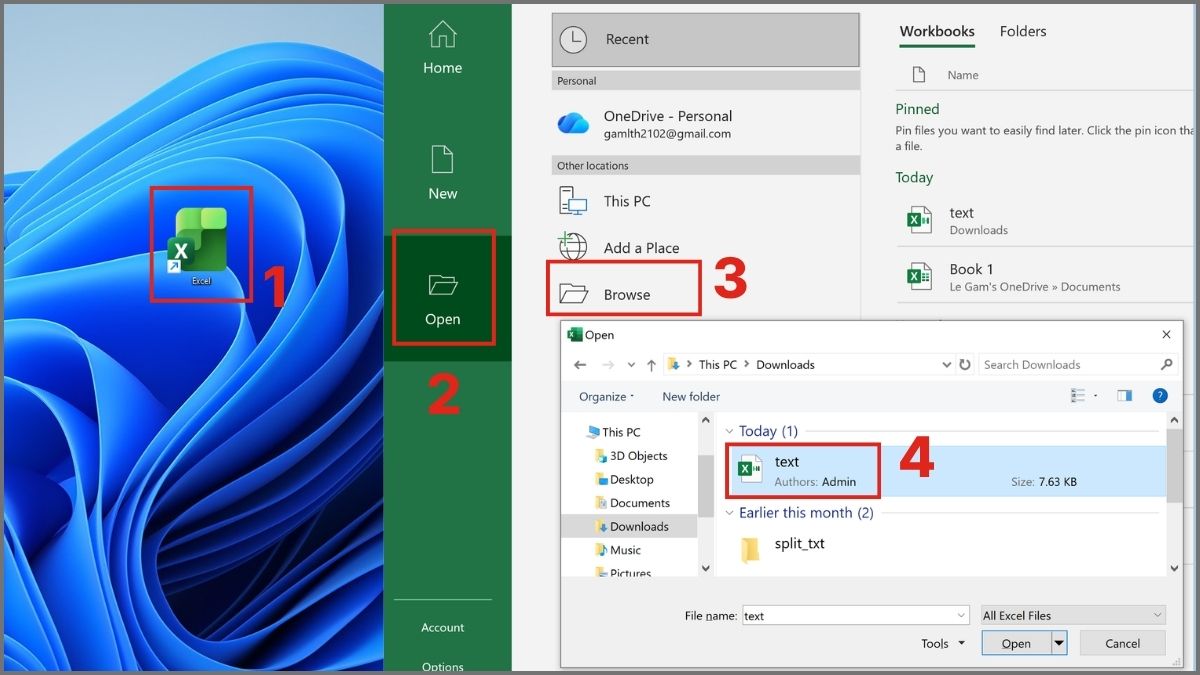The image size is (1200, 675).
Task: Click the change view icon
Action: (x=1079, y=396)
